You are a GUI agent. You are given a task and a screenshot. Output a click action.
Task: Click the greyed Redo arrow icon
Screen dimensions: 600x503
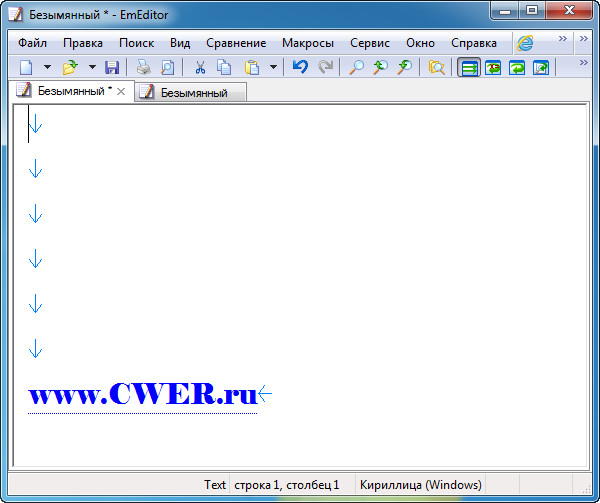[x=325, y=67]
